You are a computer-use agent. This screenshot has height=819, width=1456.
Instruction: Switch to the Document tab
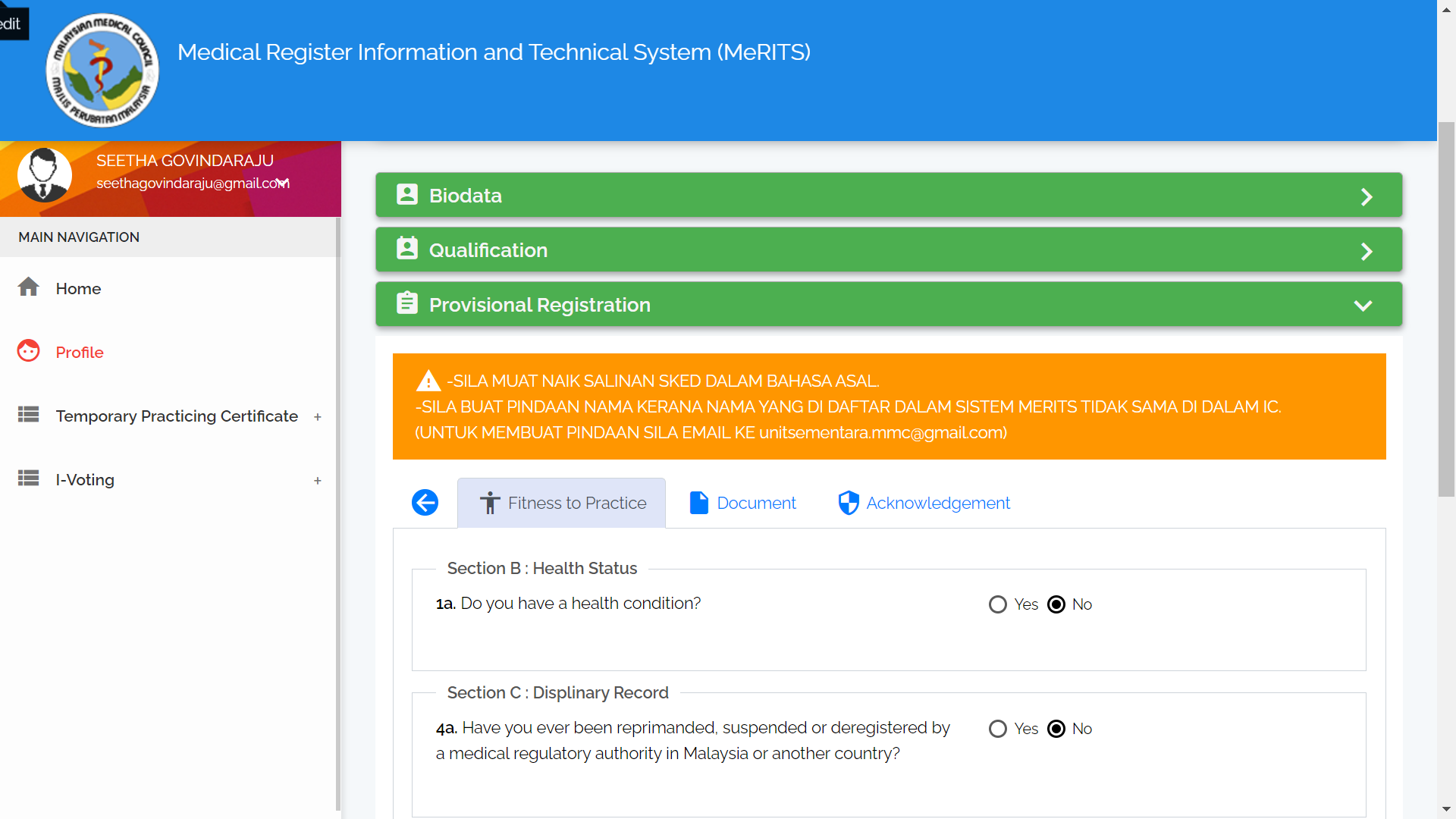743,503
